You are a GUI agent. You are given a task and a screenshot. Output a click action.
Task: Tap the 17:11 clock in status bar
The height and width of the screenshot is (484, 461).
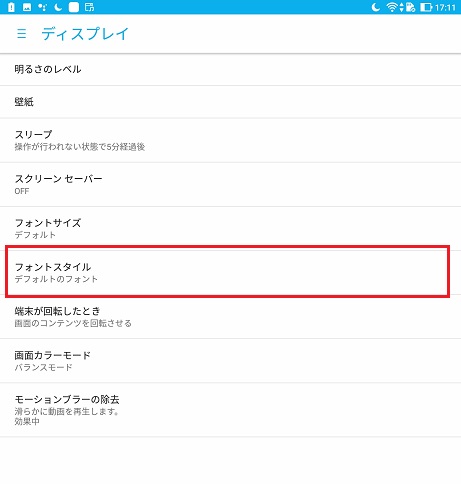click(445, 7)
